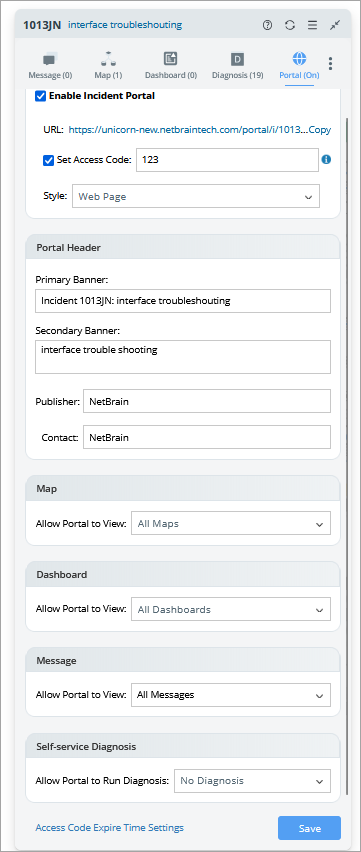
Task: Click the Save button
Action: [x=309, y=828]
